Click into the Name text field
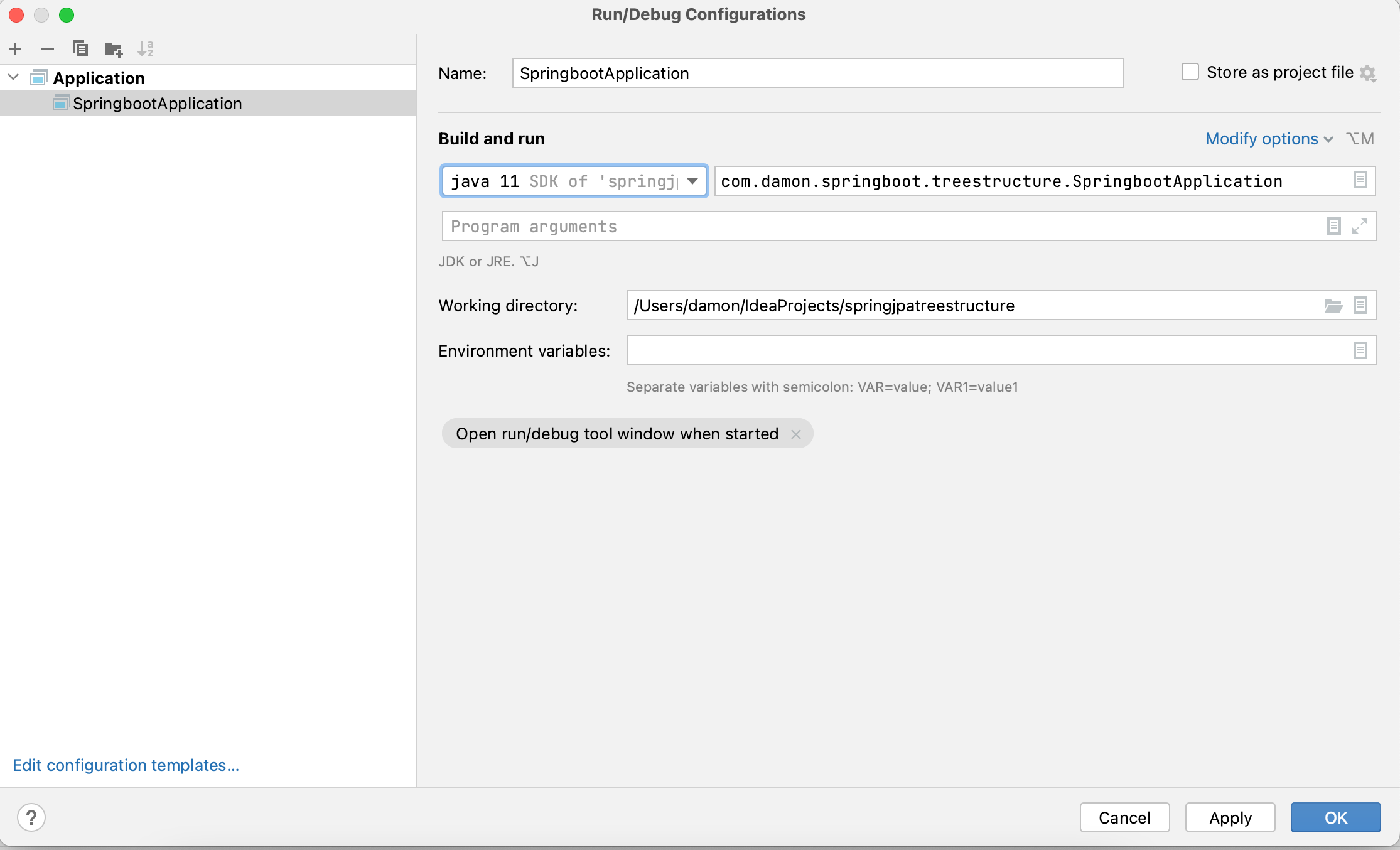This screenshot has width=1400, height=850. (x=816, y=73)
